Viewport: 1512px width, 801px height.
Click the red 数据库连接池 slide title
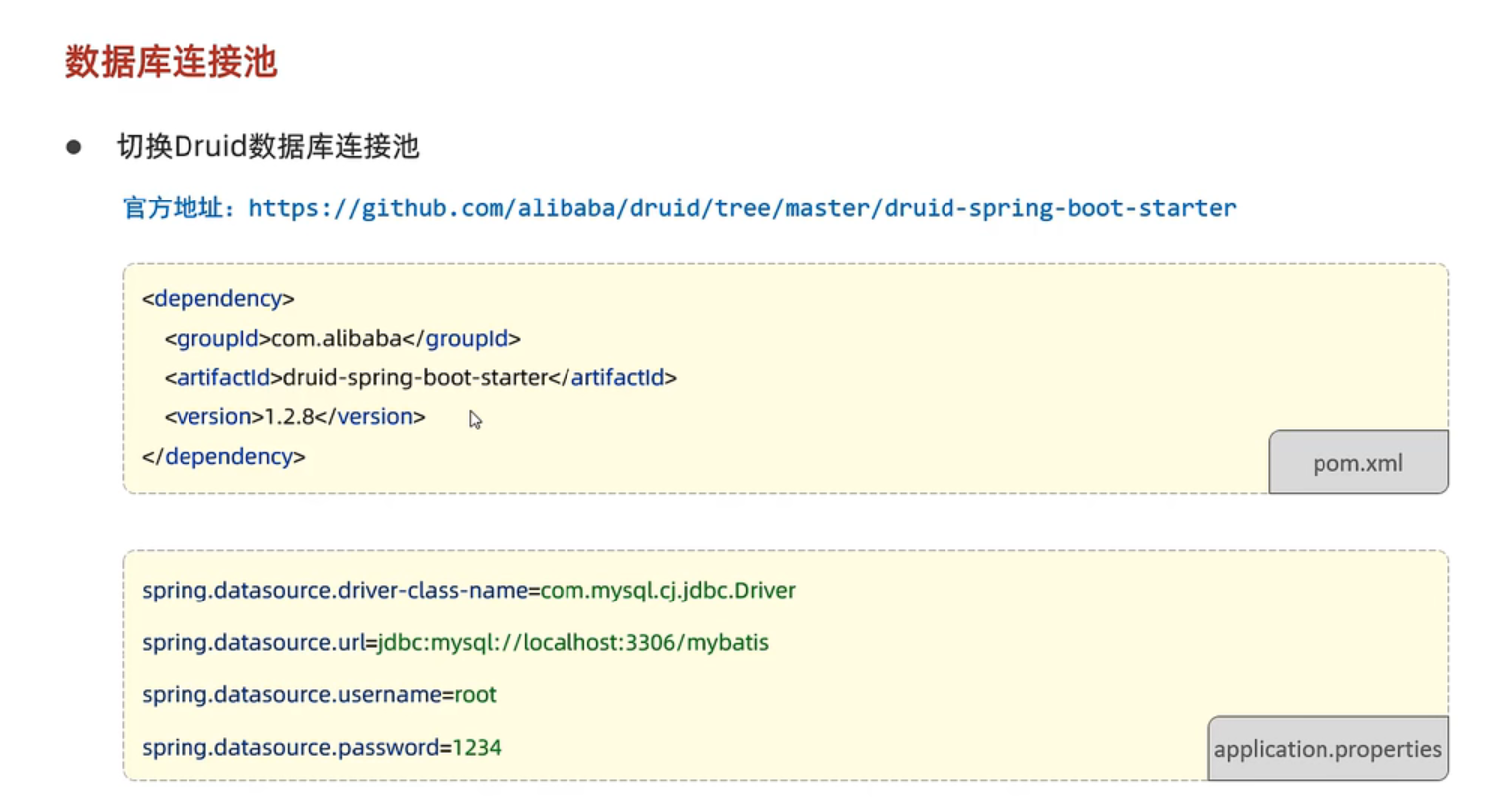[171, 62]
